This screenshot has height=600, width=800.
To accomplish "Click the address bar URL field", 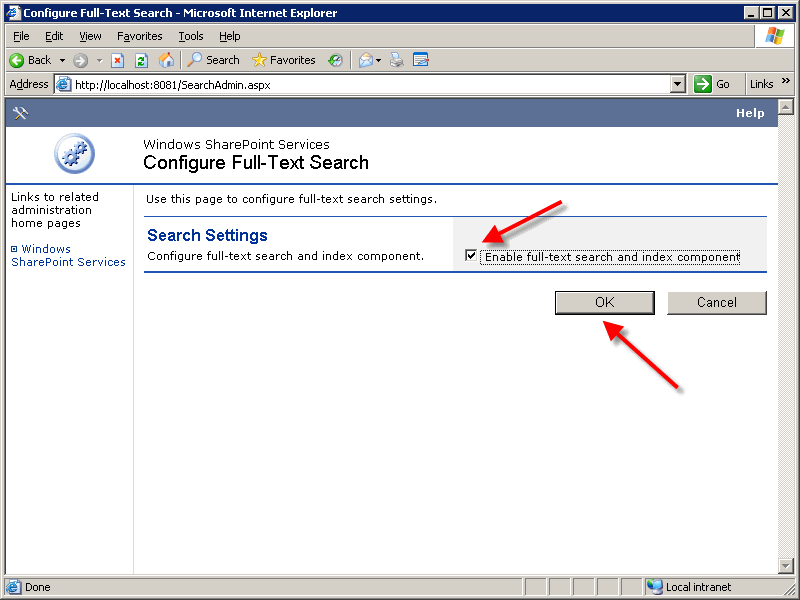I will tap(371, 84).
